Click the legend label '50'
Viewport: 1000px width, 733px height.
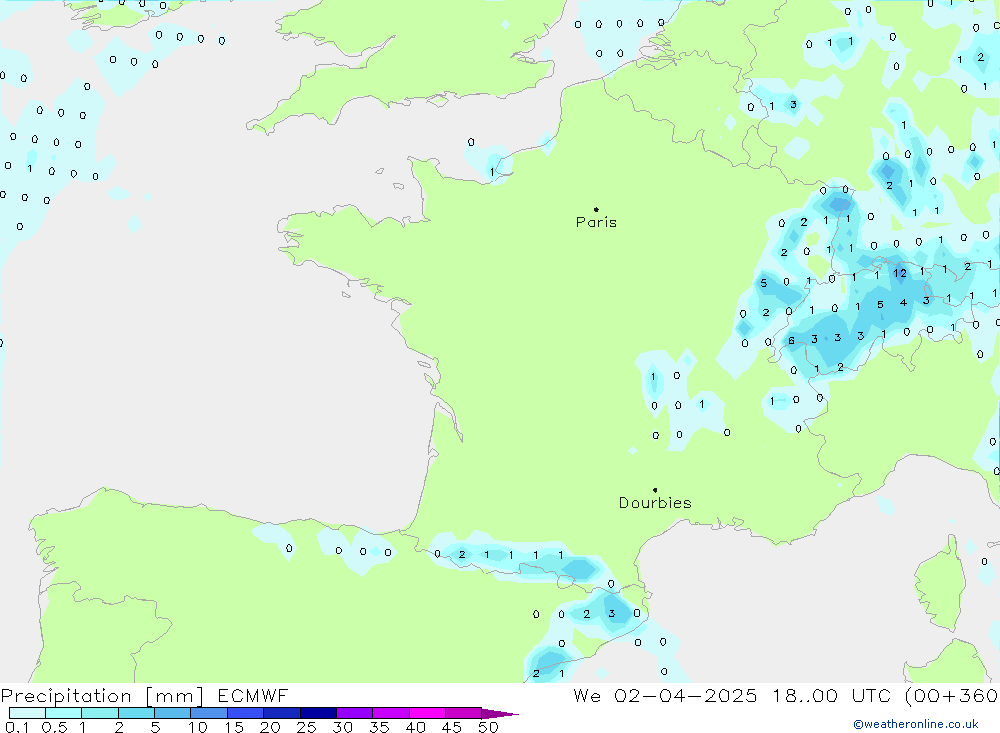pos(488,727)
